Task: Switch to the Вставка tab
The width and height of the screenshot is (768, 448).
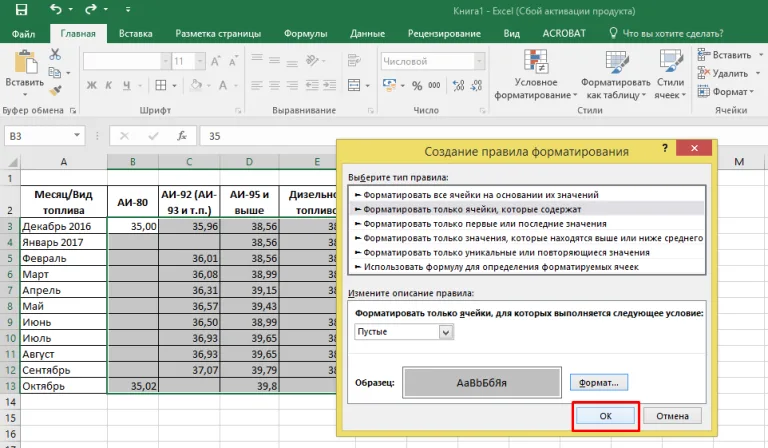Action: point(136,34)
